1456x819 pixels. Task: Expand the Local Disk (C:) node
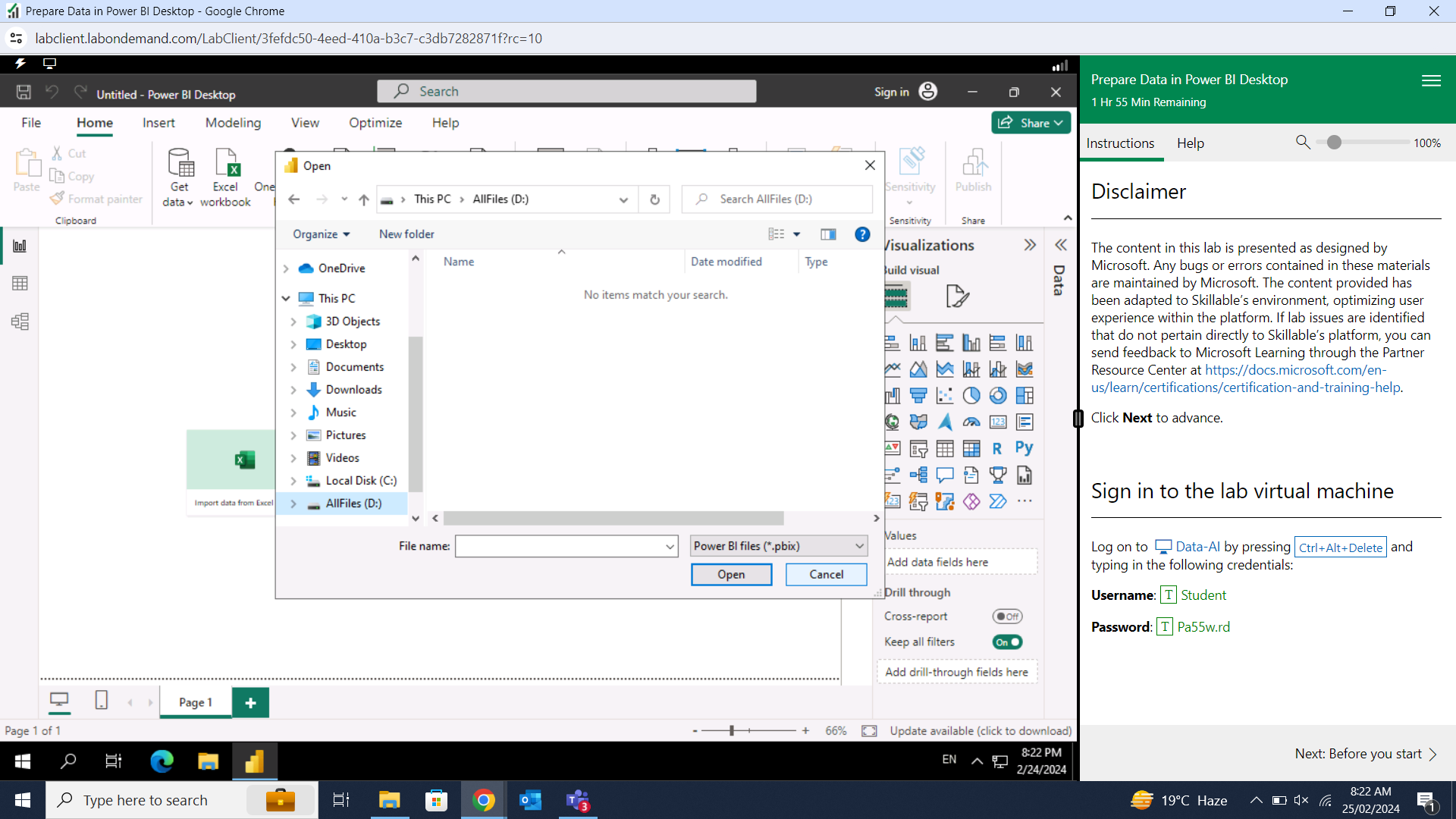tap(293, 481)
